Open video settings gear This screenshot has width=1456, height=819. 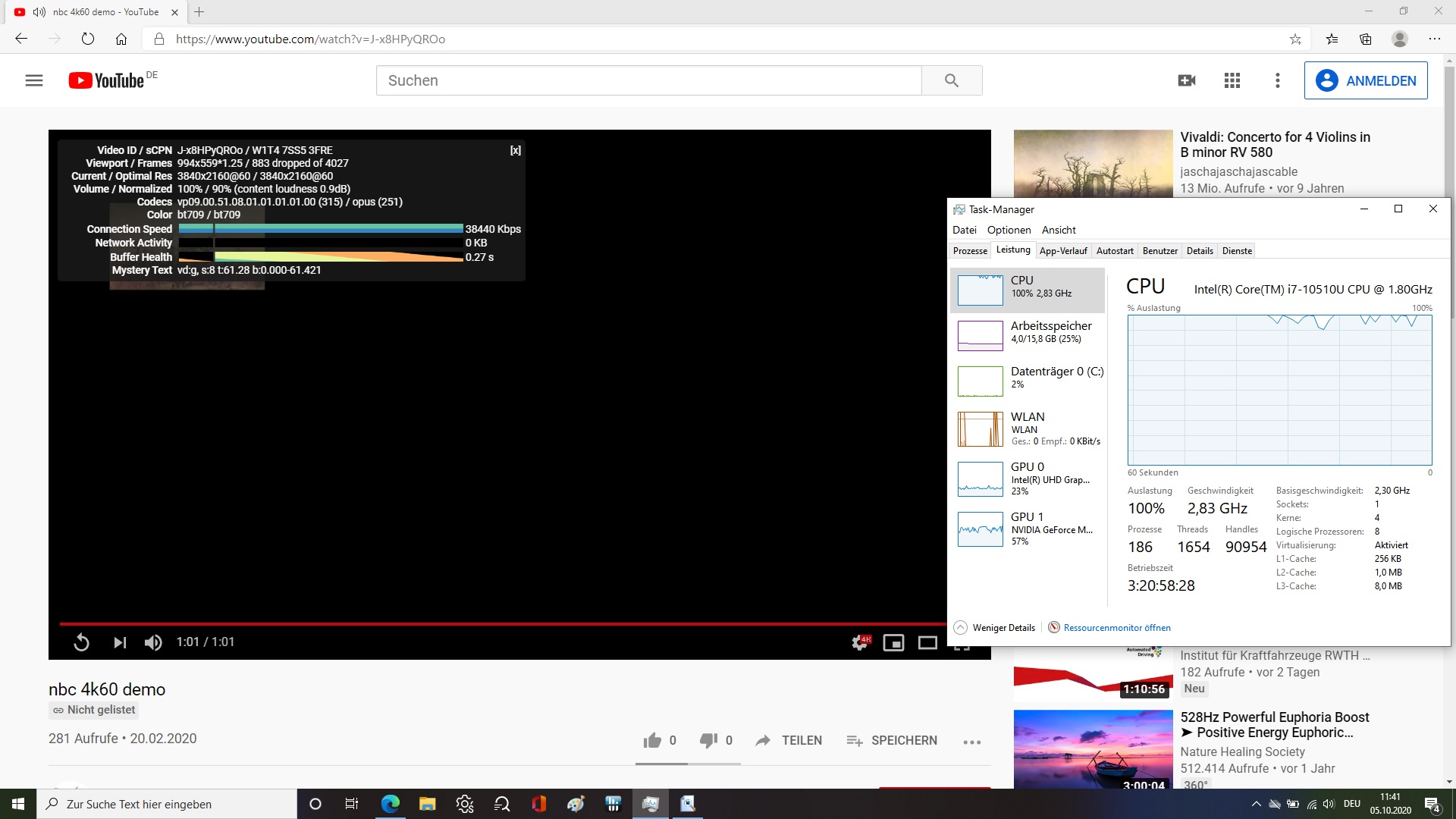[860, 643]
